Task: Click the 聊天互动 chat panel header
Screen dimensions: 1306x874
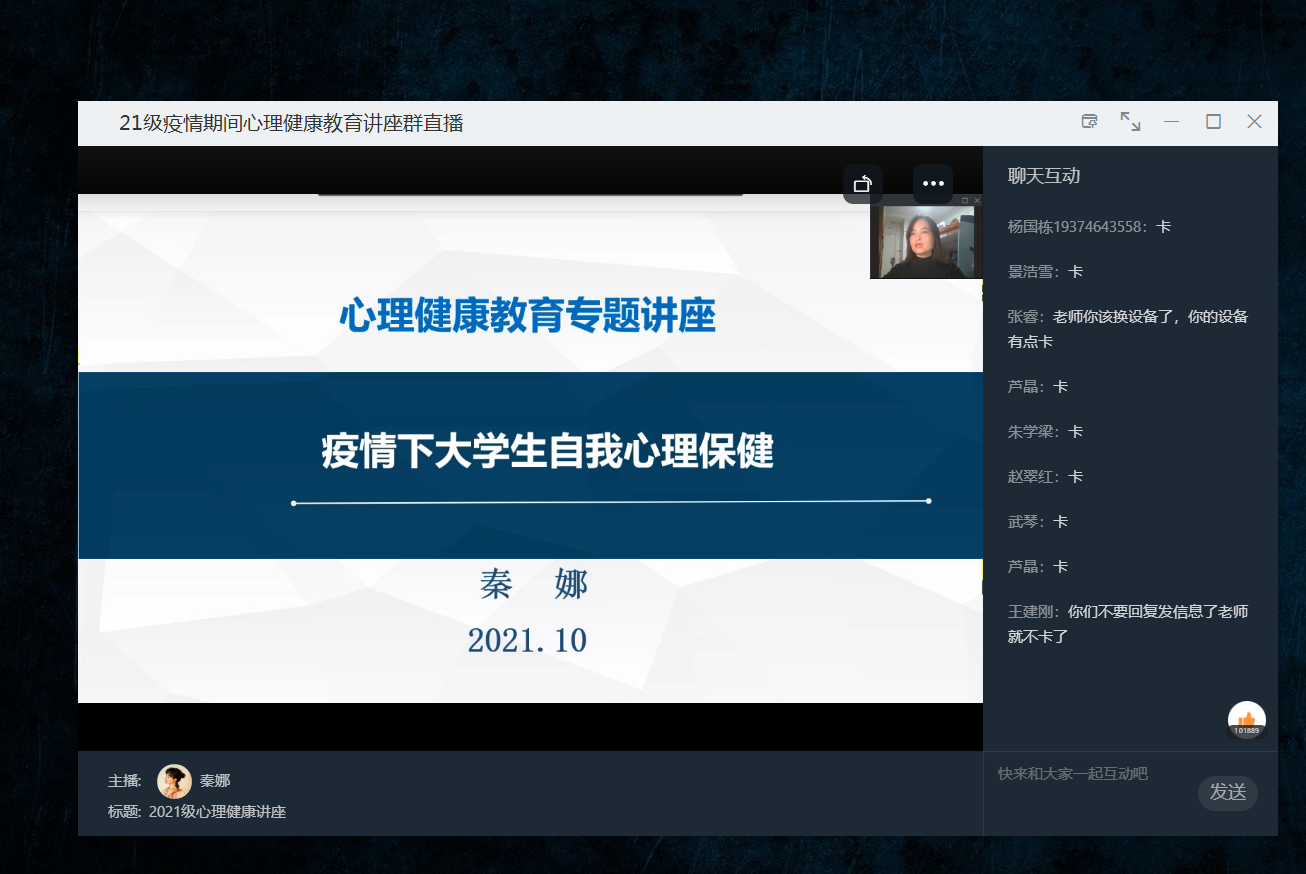Action: coord(1043,176)
